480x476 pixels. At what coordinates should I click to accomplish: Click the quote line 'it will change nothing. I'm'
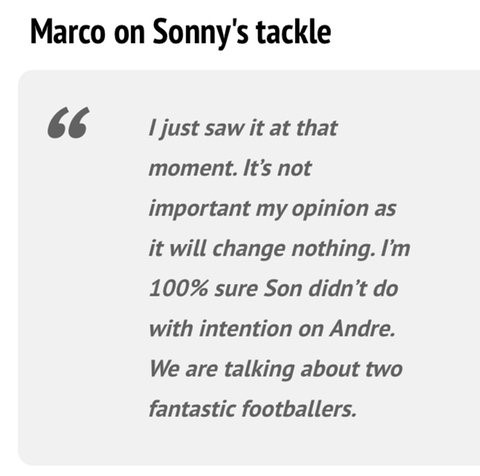(x=279, y=249)
